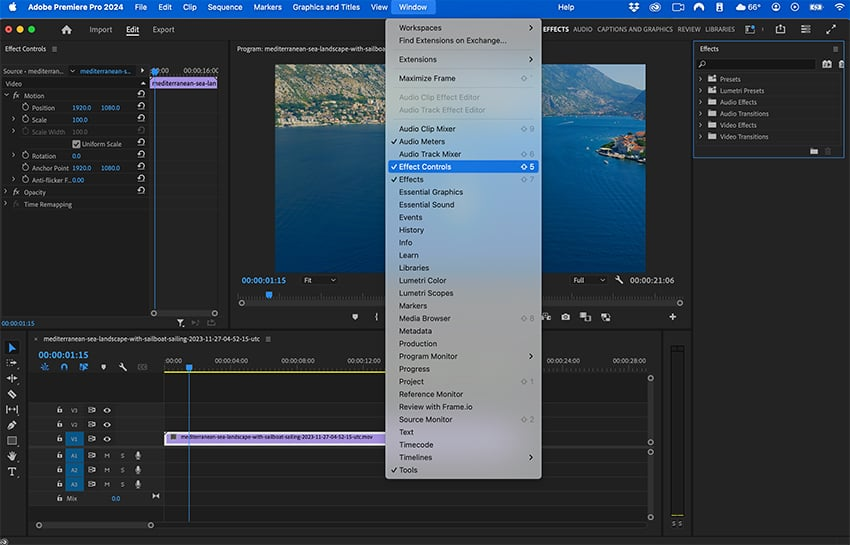850x545 pixels.
Task: Select the Hand tool
Action: 12,456
